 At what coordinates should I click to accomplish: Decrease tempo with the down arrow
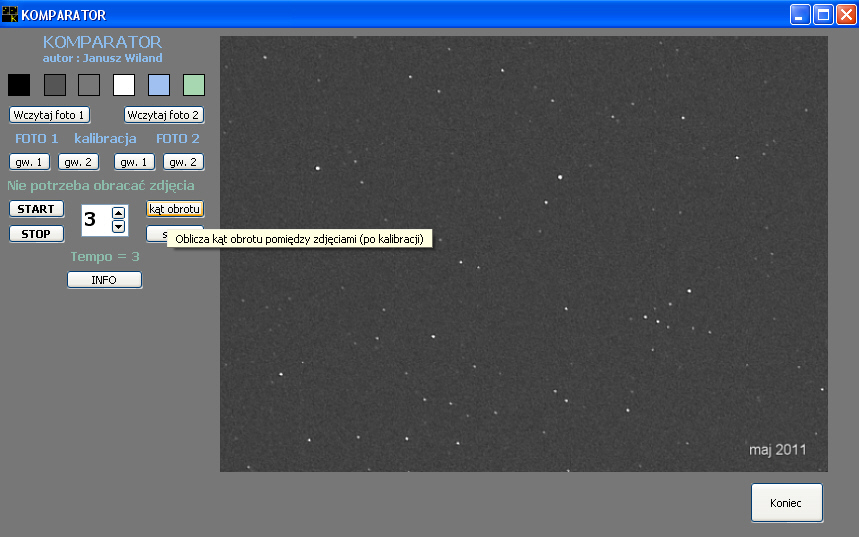[x=118, y=226]
